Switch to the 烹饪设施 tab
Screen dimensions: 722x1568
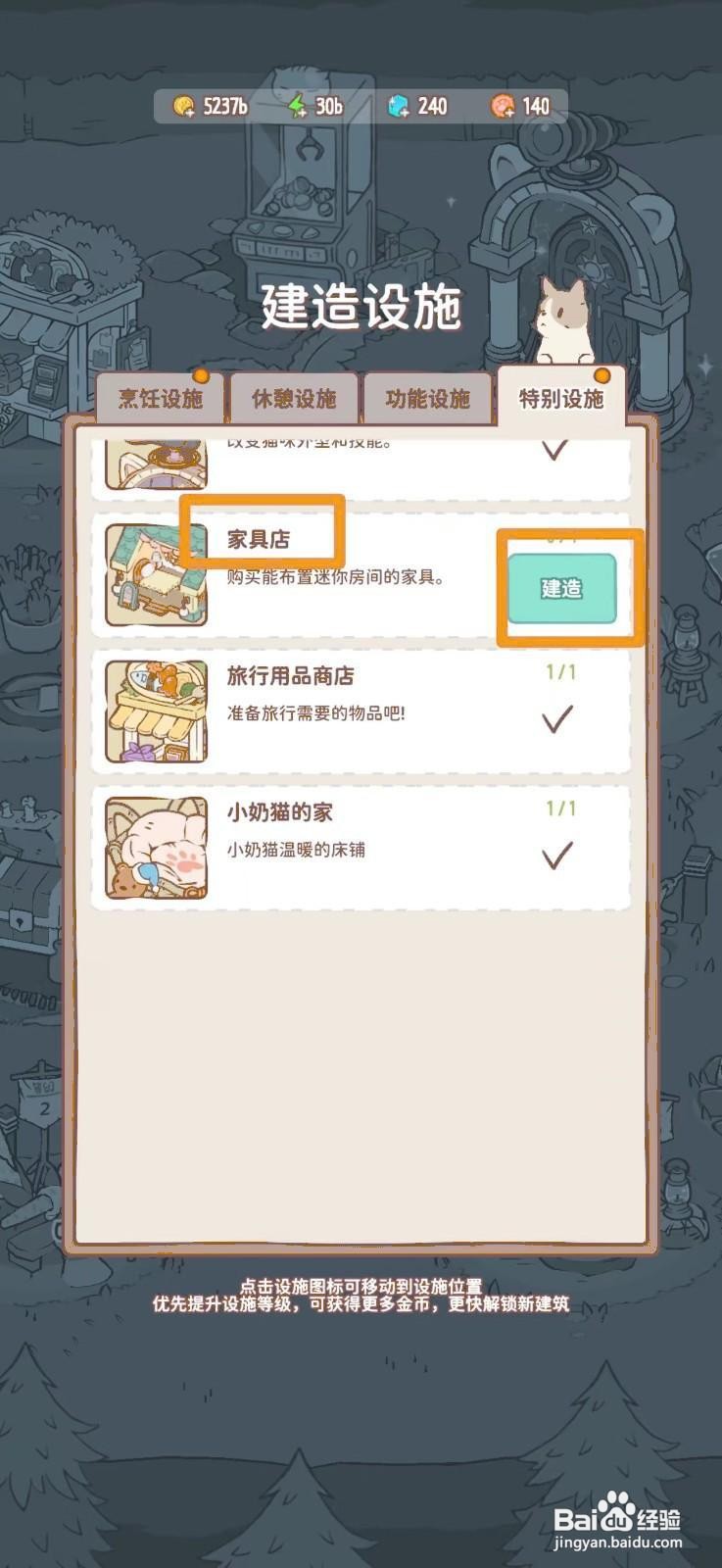[x=161, y=399]
